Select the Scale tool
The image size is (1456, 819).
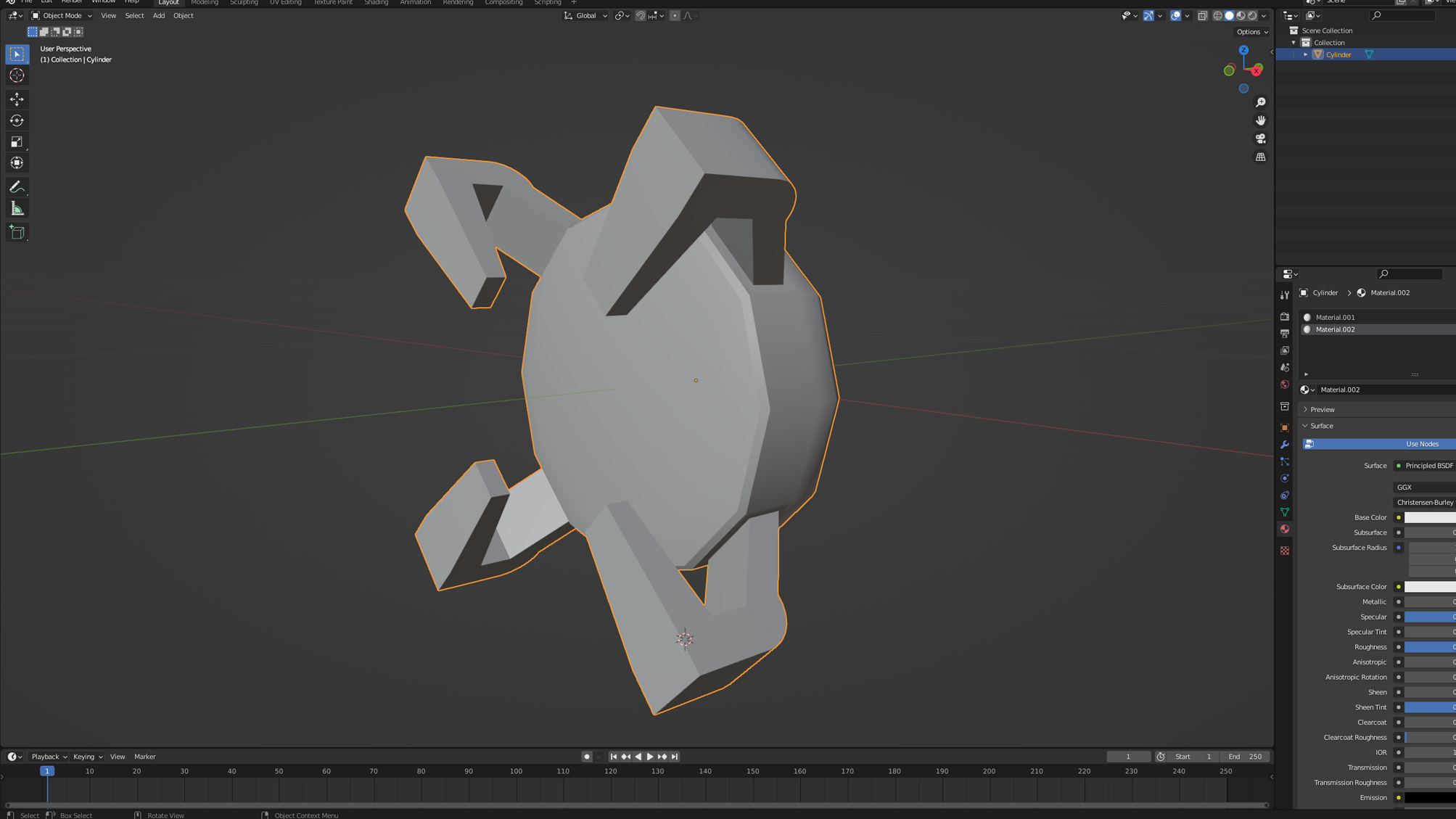click(x=17, y=141)
